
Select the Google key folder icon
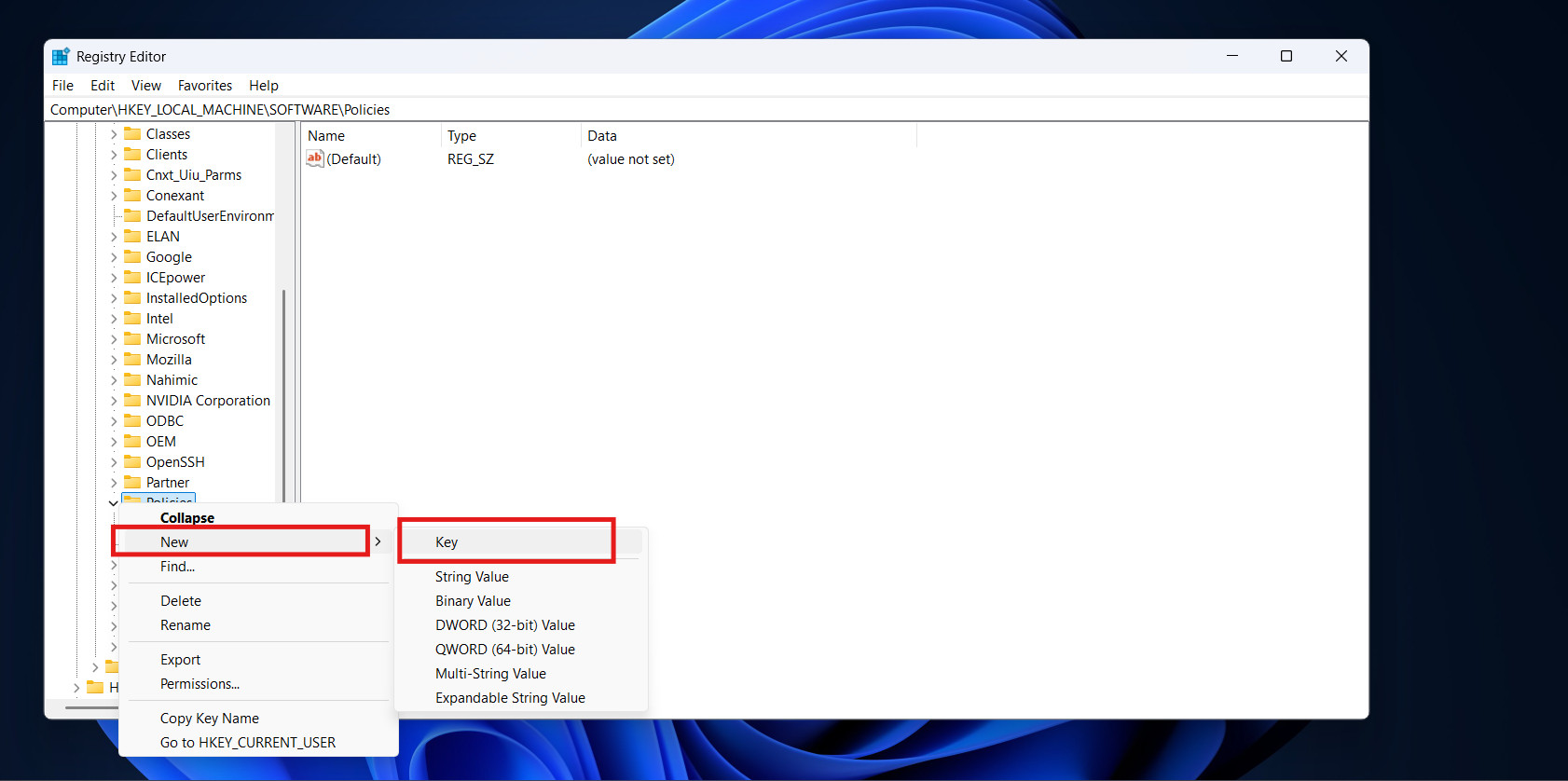coord(132,257)
